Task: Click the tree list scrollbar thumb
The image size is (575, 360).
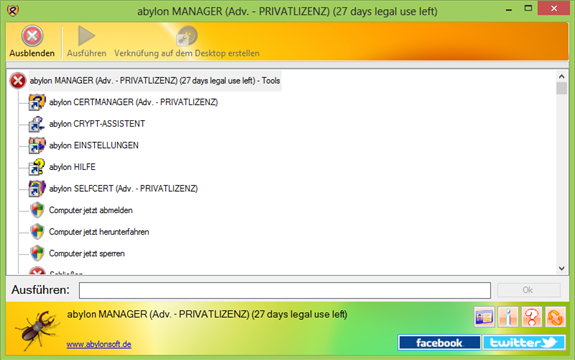Action: (561, 88)
